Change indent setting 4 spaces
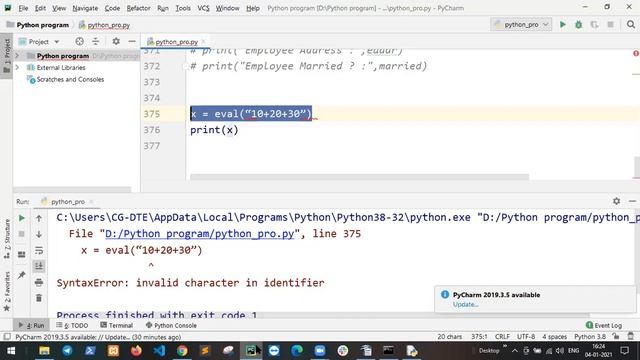 554,337
